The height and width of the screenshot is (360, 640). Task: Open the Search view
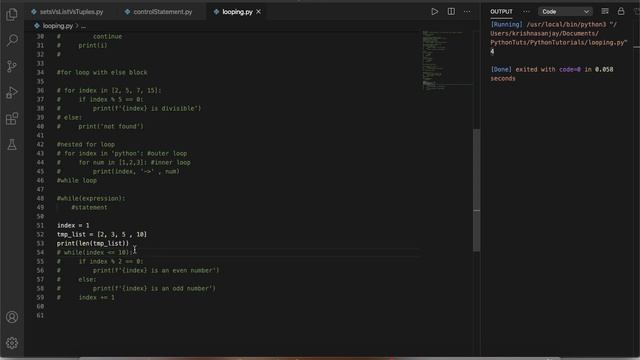click(x=12, y=40)
